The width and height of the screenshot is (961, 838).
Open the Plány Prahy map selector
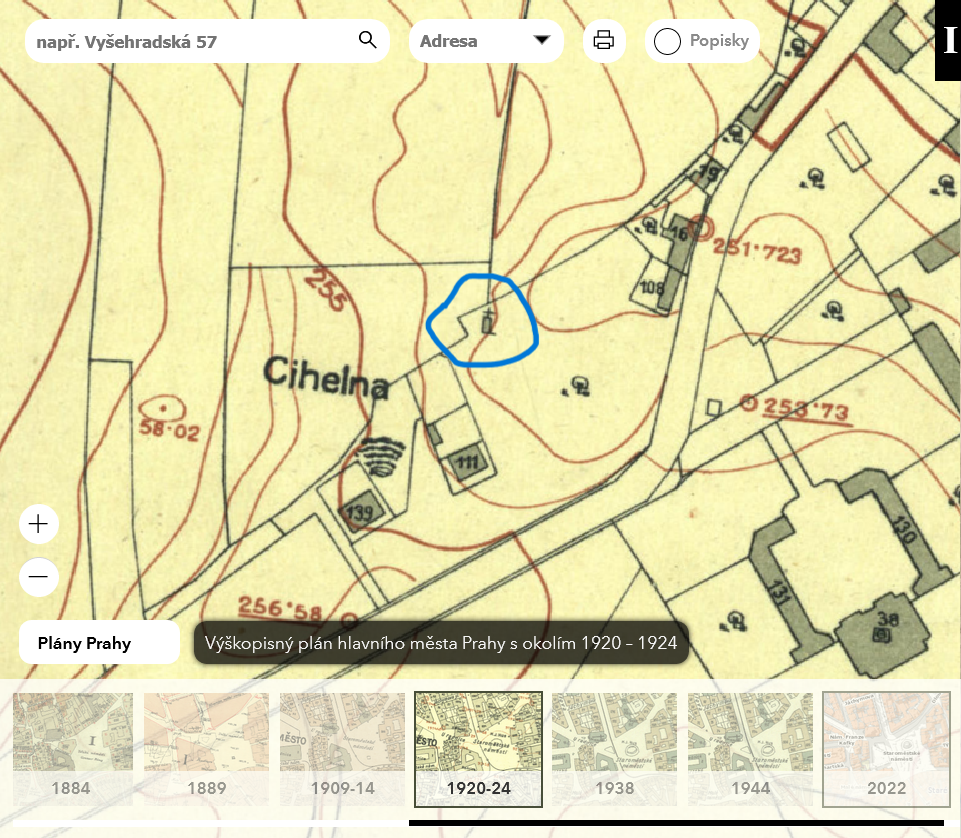pyautogui.click(x=99, y=643)
